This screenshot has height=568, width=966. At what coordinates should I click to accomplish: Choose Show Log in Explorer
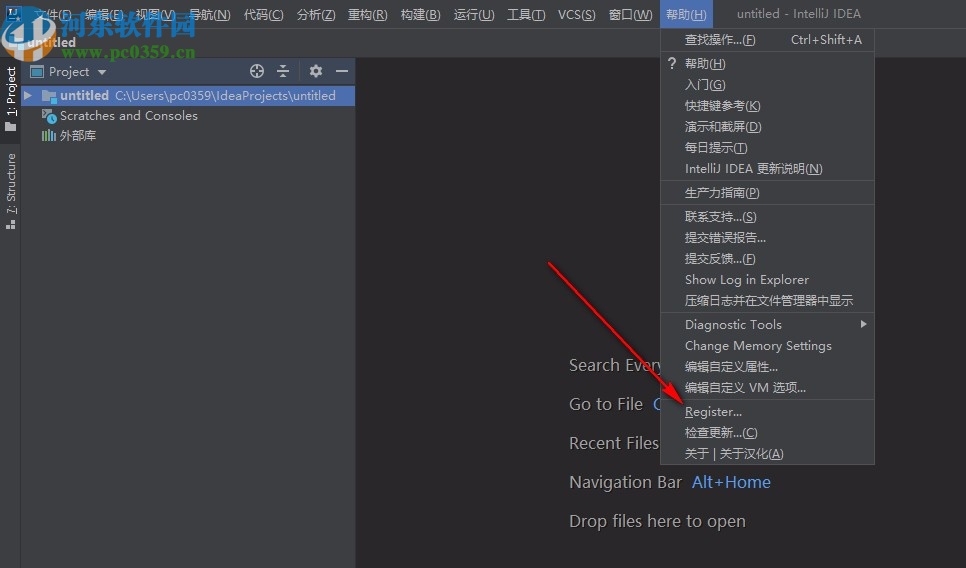(767, 280)
